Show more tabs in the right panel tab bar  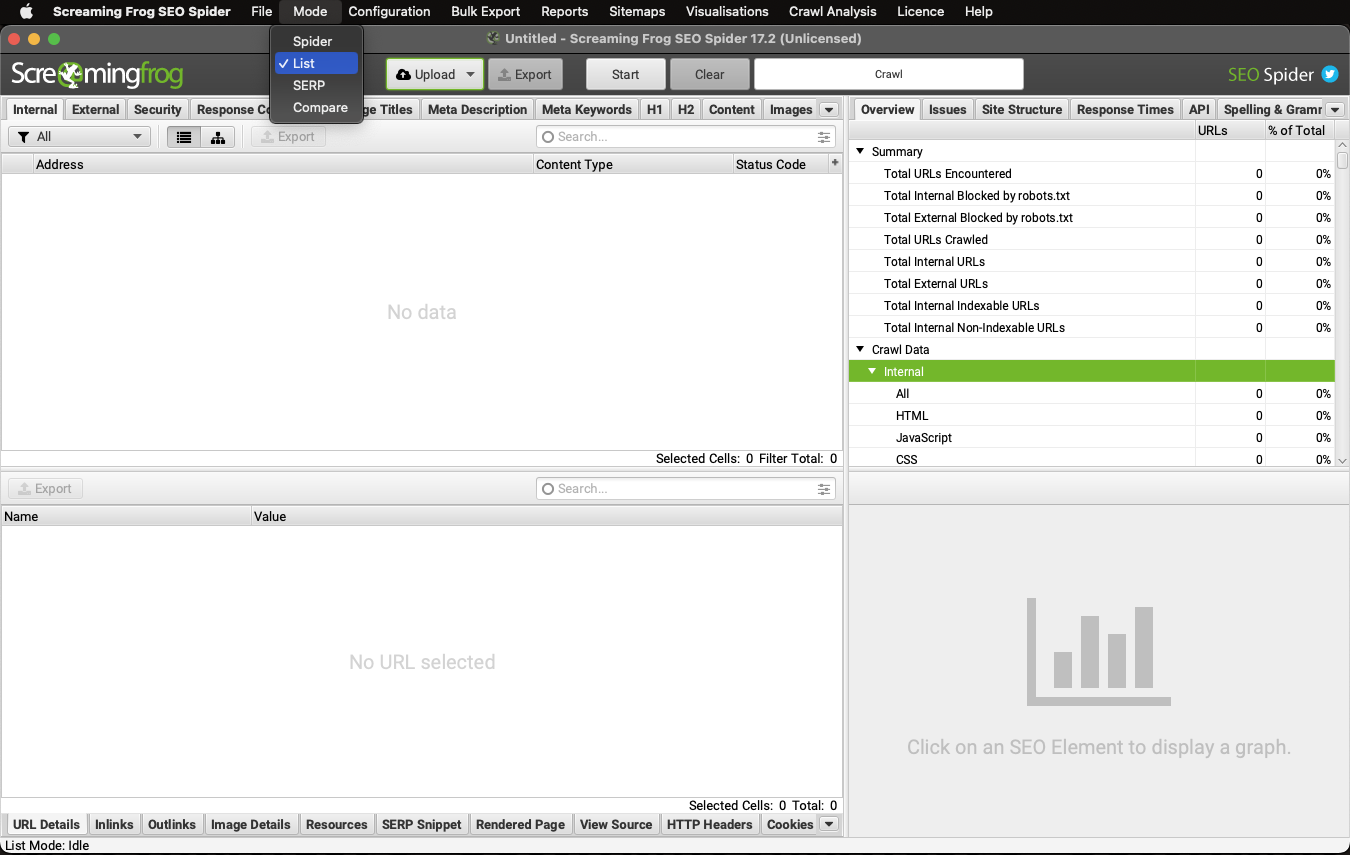[x=1334, y=110]
